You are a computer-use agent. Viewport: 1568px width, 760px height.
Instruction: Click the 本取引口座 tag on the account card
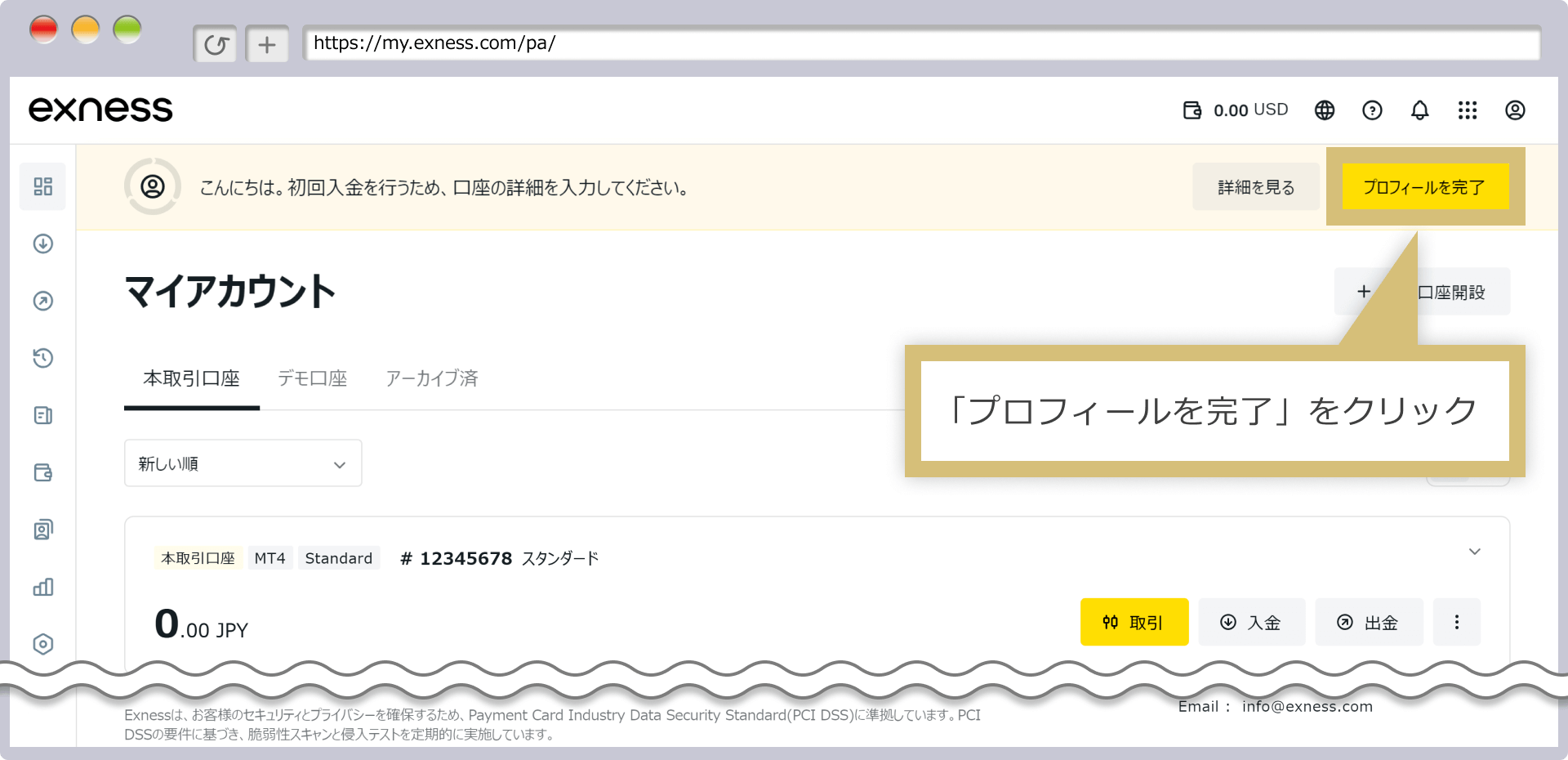pos(198,558)
